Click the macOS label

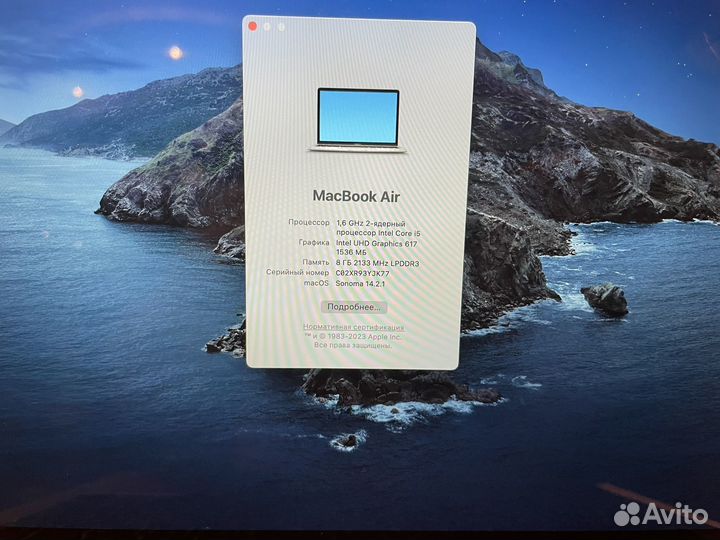pos(316,283)
